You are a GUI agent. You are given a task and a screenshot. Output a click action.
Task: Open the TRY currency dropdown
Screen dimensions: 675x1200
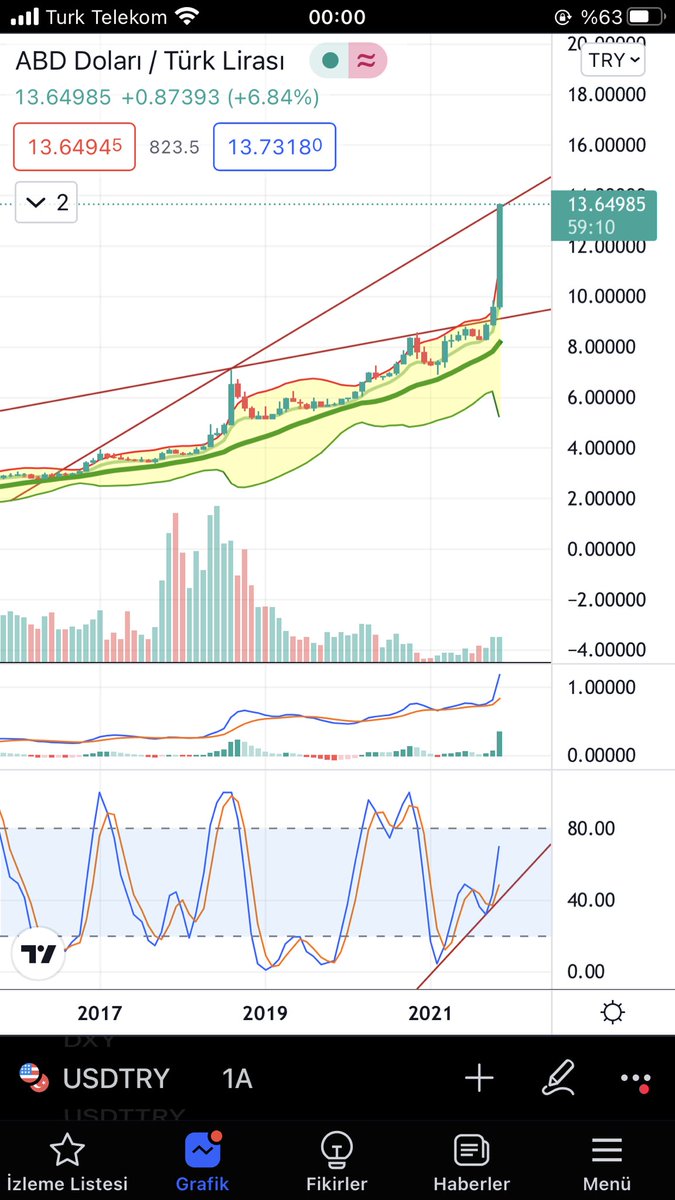[x=615, y=60]
